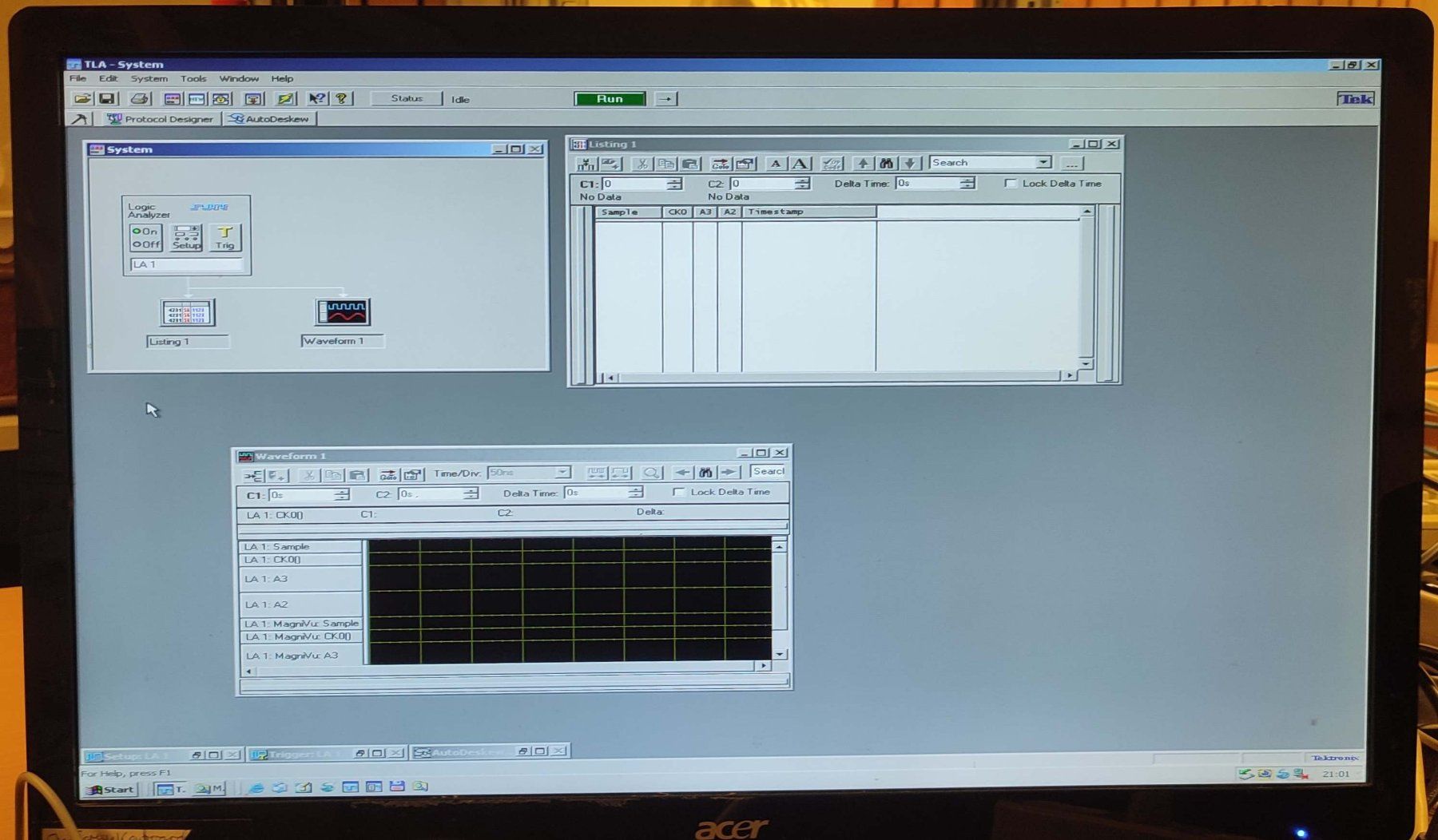
Task: Expand the Search dropdown in Listing 1
Action: pos(1043,162)
